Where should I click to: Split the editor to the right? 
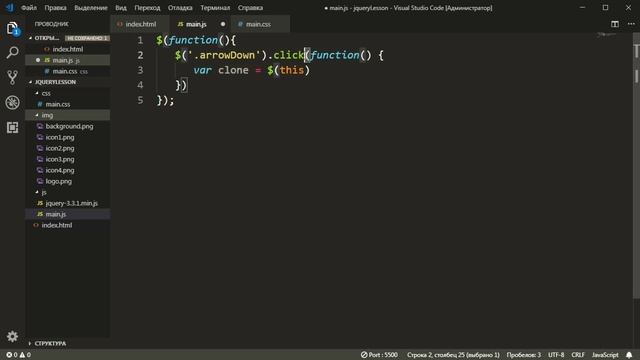click(x=615, y=24)
